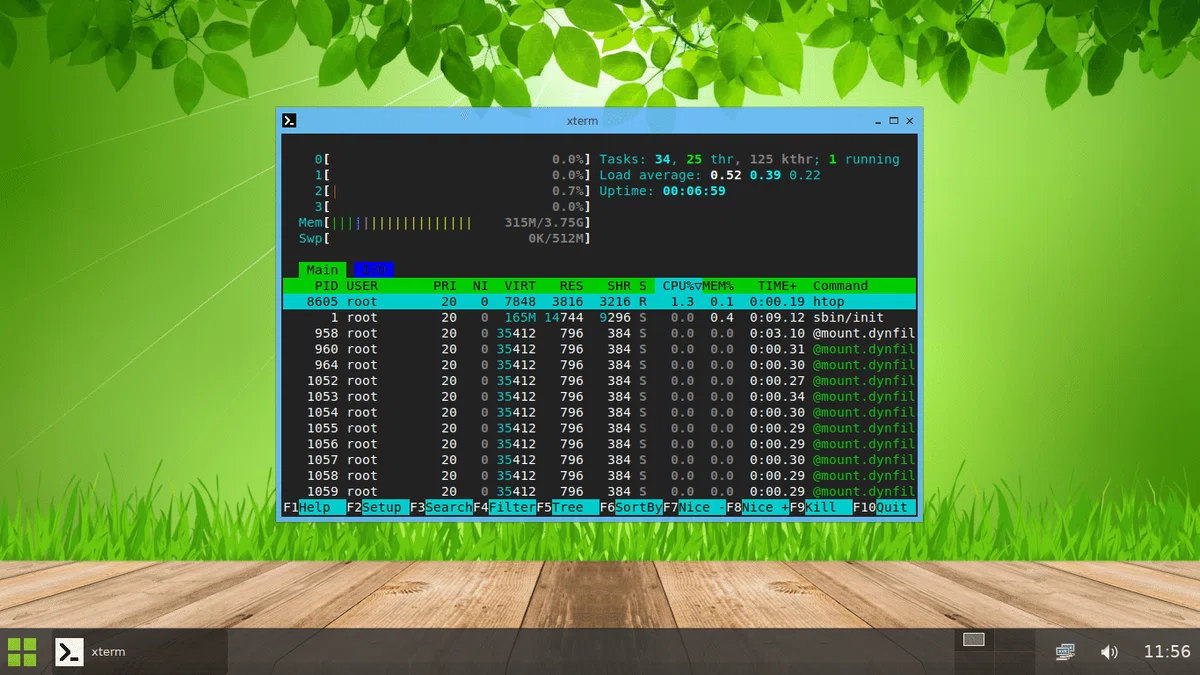Open the green grid start menu
The image size is (1200, 675).
(22, 652)
